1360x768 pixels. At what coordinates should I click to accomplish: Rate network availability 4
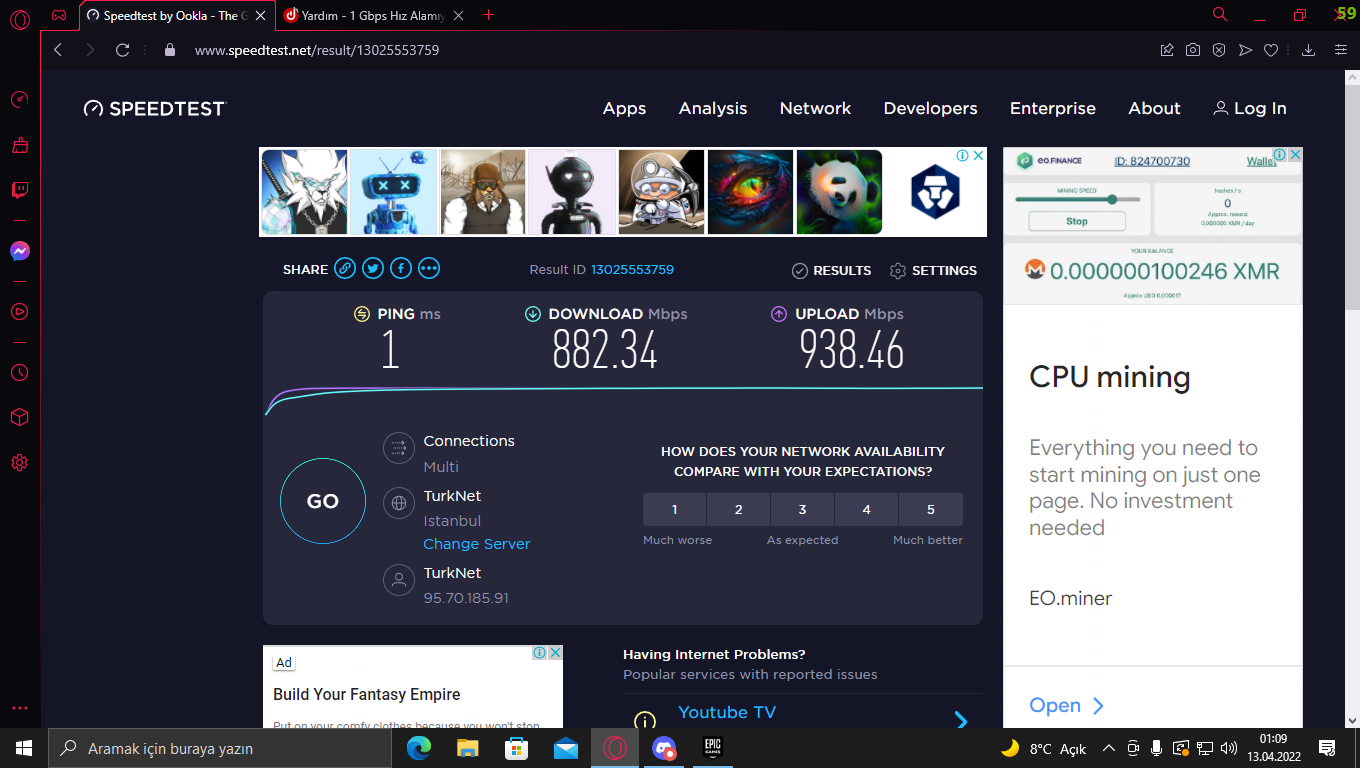coord(866,510)
